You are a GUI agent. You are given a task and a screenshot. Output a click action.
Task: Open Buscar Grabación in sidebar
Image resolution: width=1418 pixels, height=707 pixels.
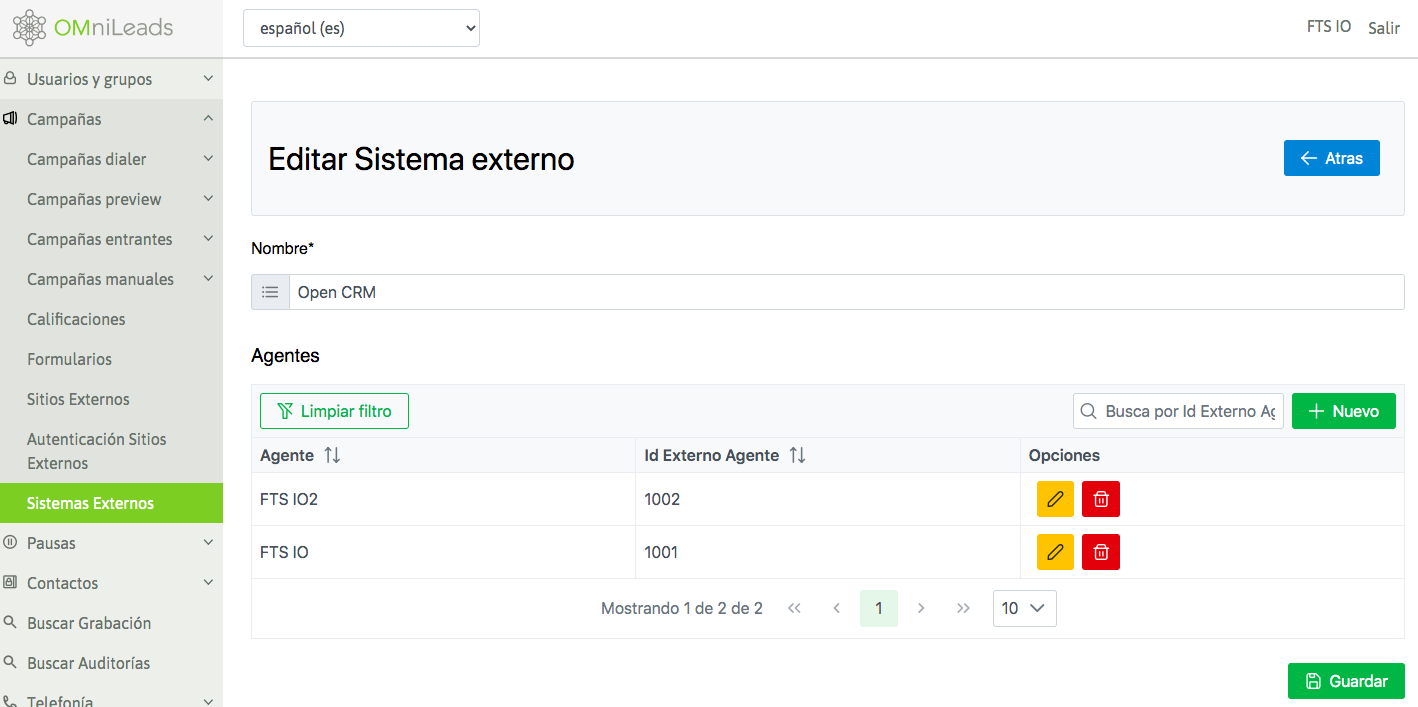point(89,623)
